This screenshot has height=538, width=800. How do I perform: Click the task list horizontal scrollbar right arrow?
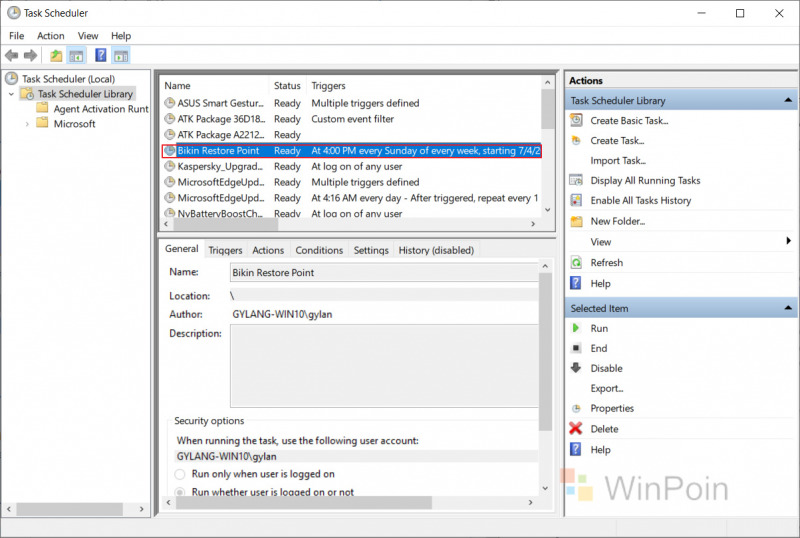pyautogui.click(x=533, y=224)
